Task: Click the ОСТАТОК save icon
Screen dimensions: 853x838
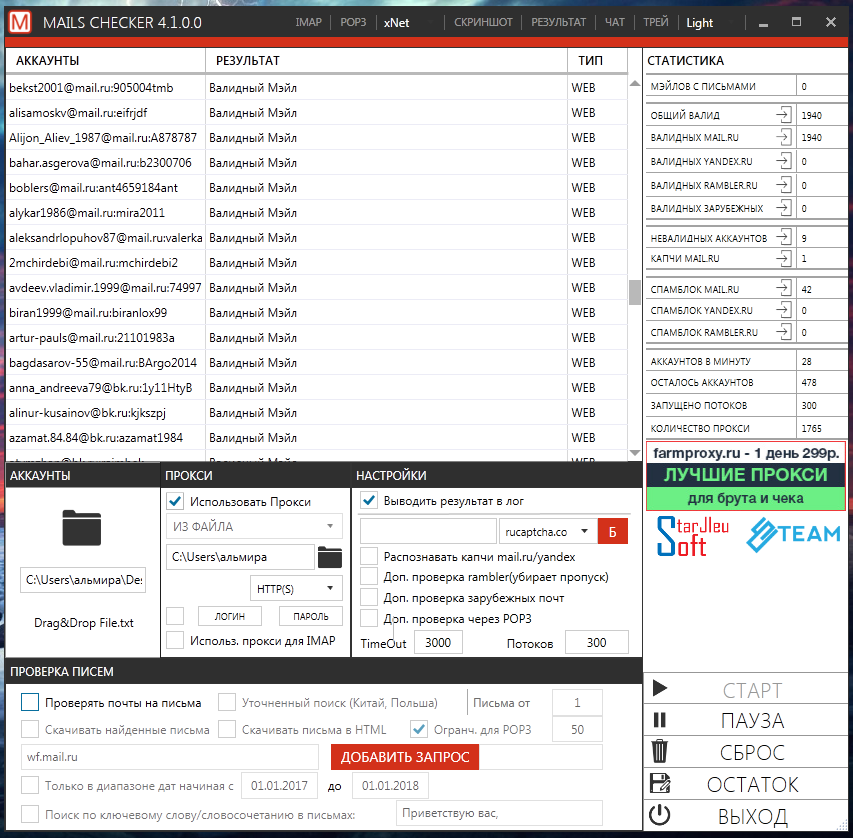Action: click(659, 784)
